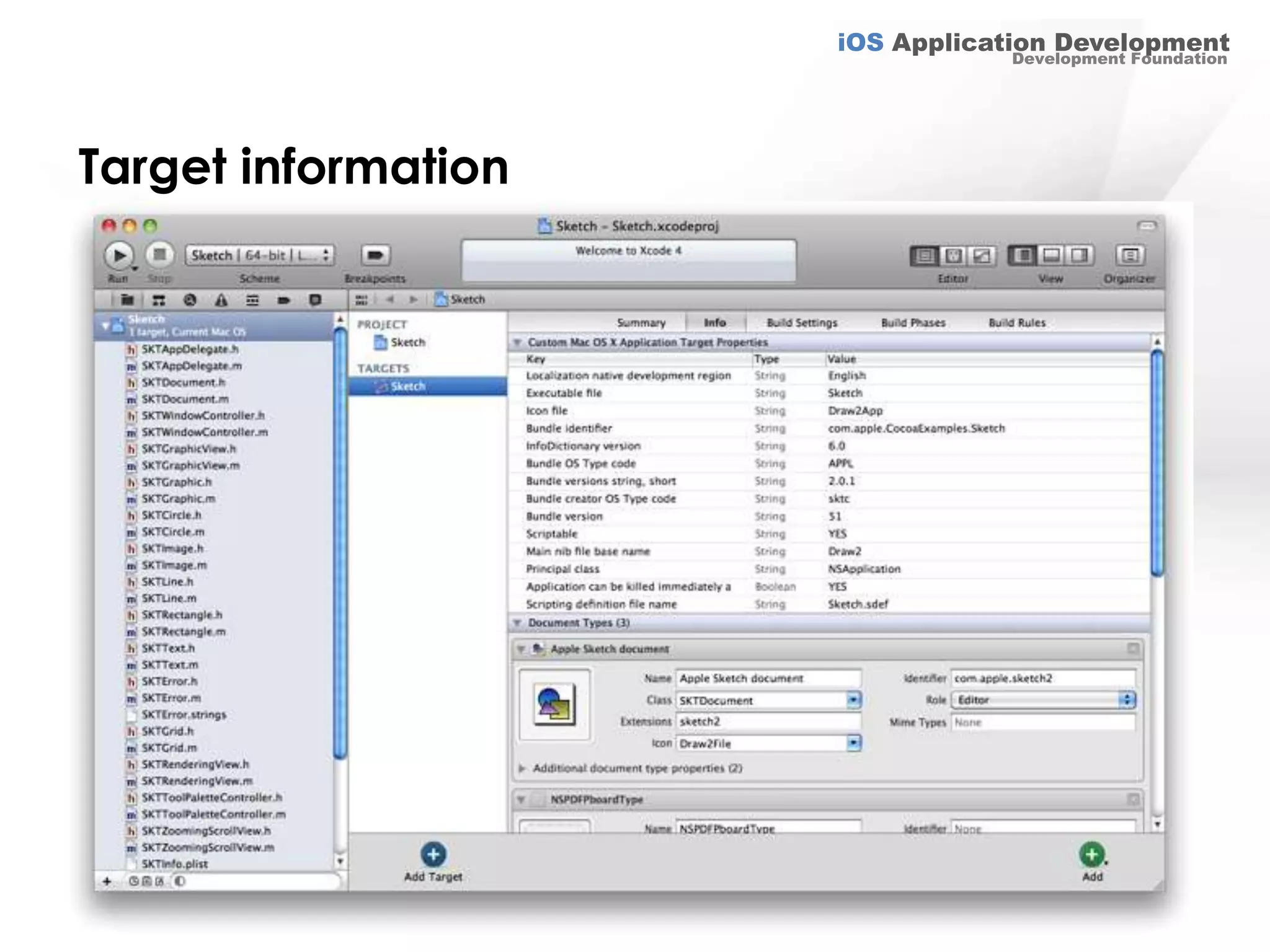Image resolution: width=1270 pixels, height=952 pixels.
Task: Open the Role Editor popup menu
Action: [1044, 700]
